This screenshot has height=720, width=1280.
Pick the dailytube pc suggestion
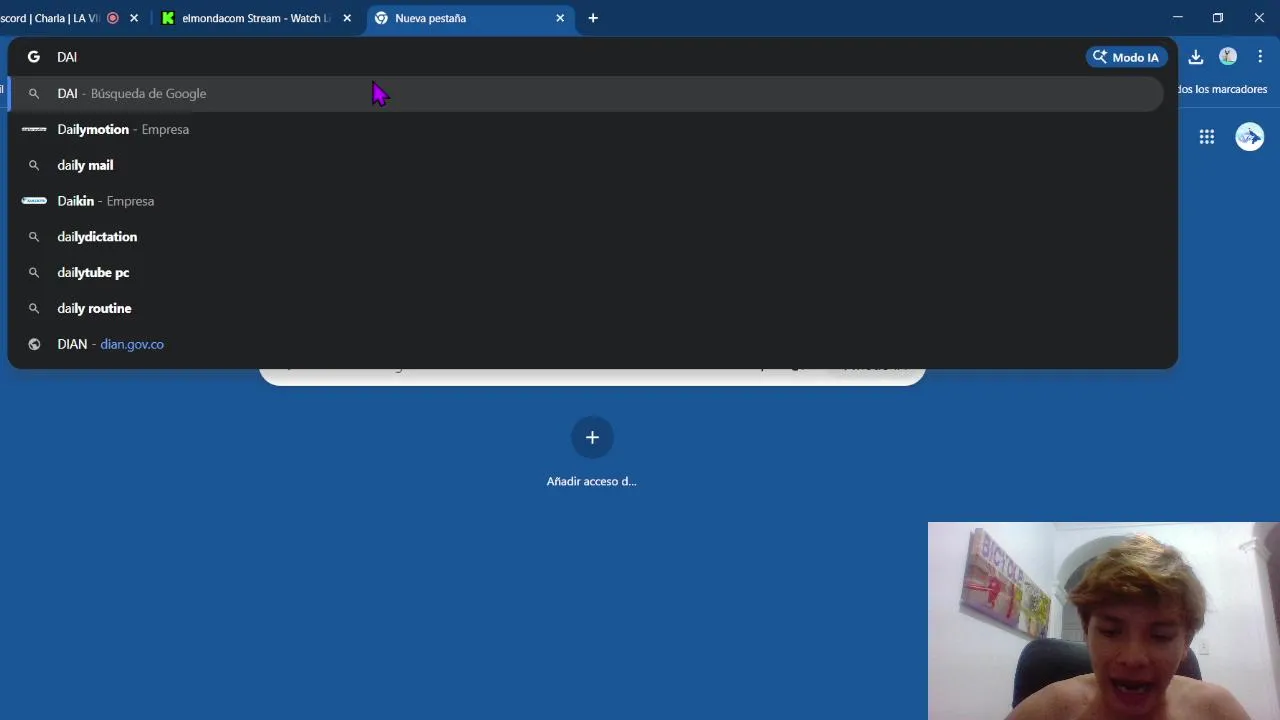point(586,272)
